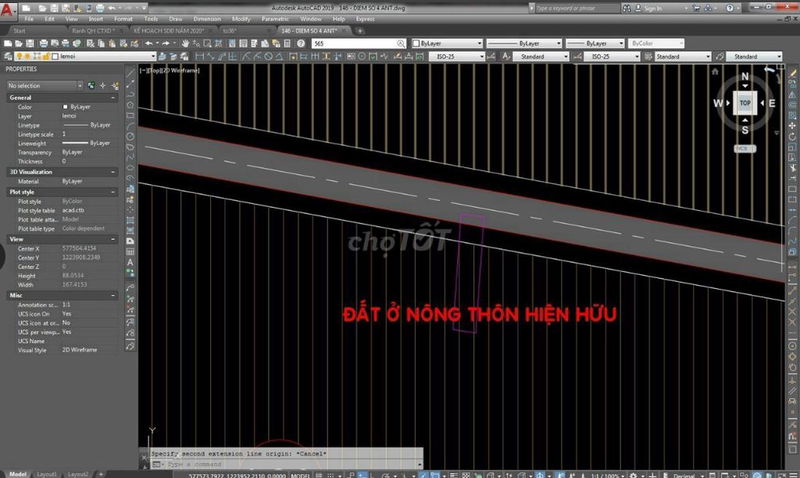The height and width of the screenshot is (478, 800).
Task: Switch to the KẾ HOẠCH SDĐ NĂM 2020 tab
Action: [168, 31]
